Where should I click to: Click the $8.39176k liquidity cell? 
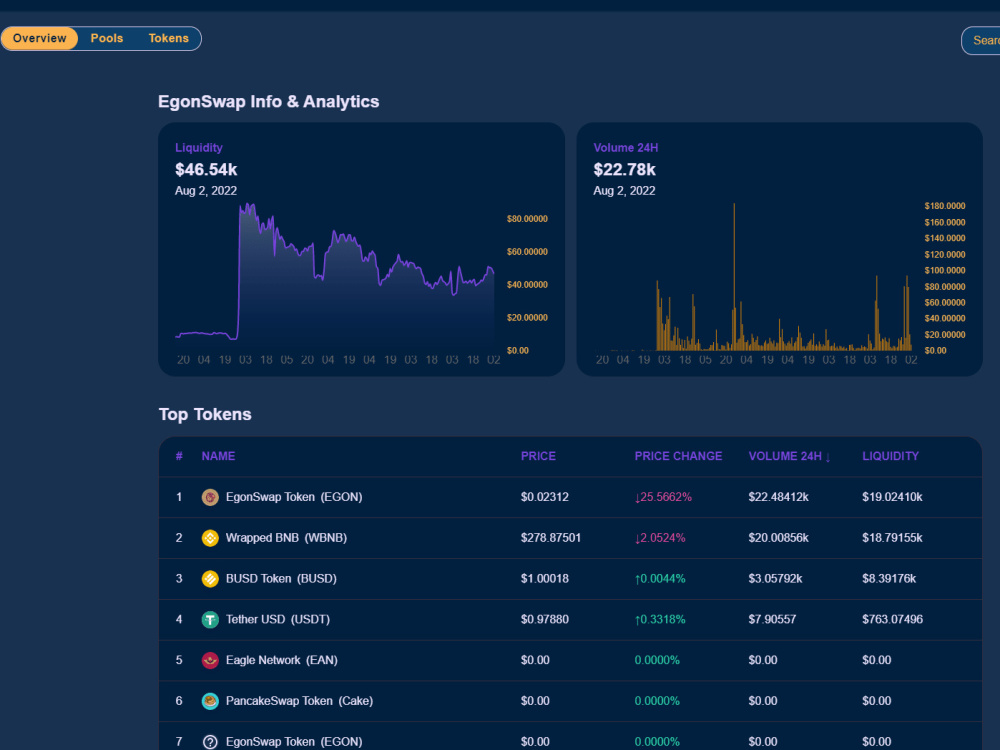tap(889, 579)
